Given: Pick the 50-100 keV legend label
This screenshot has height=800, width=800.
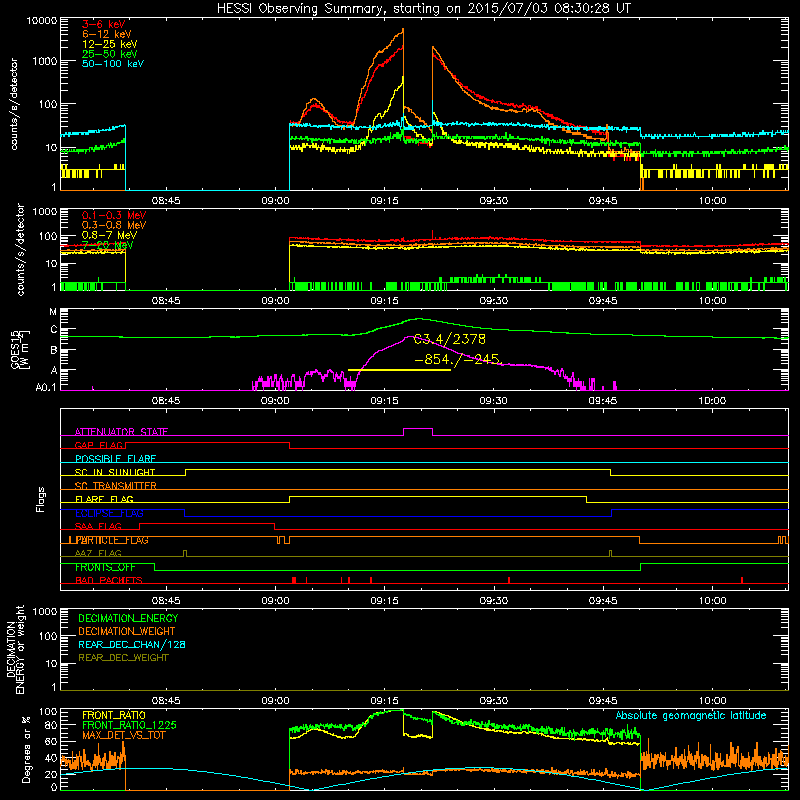Looking at the screenshot, I should 112,64.
